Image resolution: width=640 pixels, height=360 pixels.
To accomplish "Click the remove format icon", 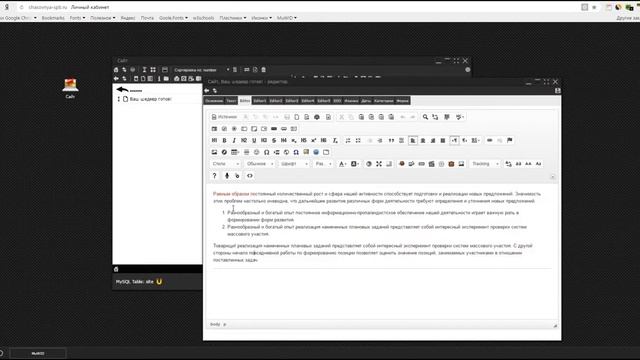I will click(x=335, y=140).
